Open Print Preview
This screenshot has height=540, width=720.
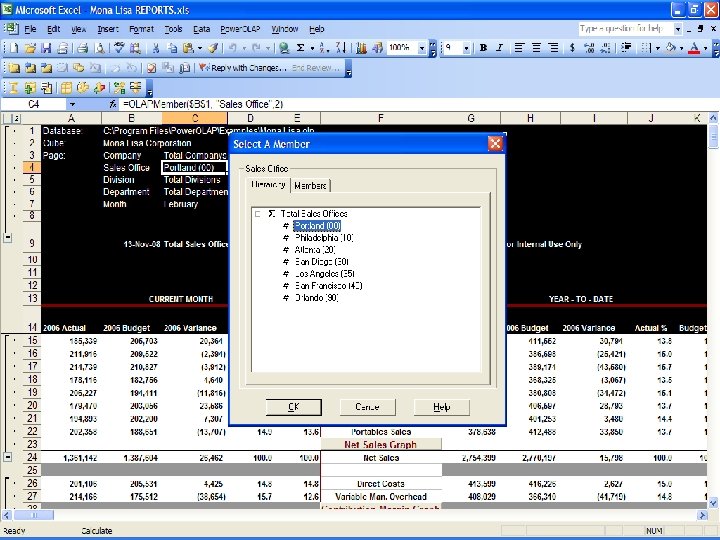(99, 48)
